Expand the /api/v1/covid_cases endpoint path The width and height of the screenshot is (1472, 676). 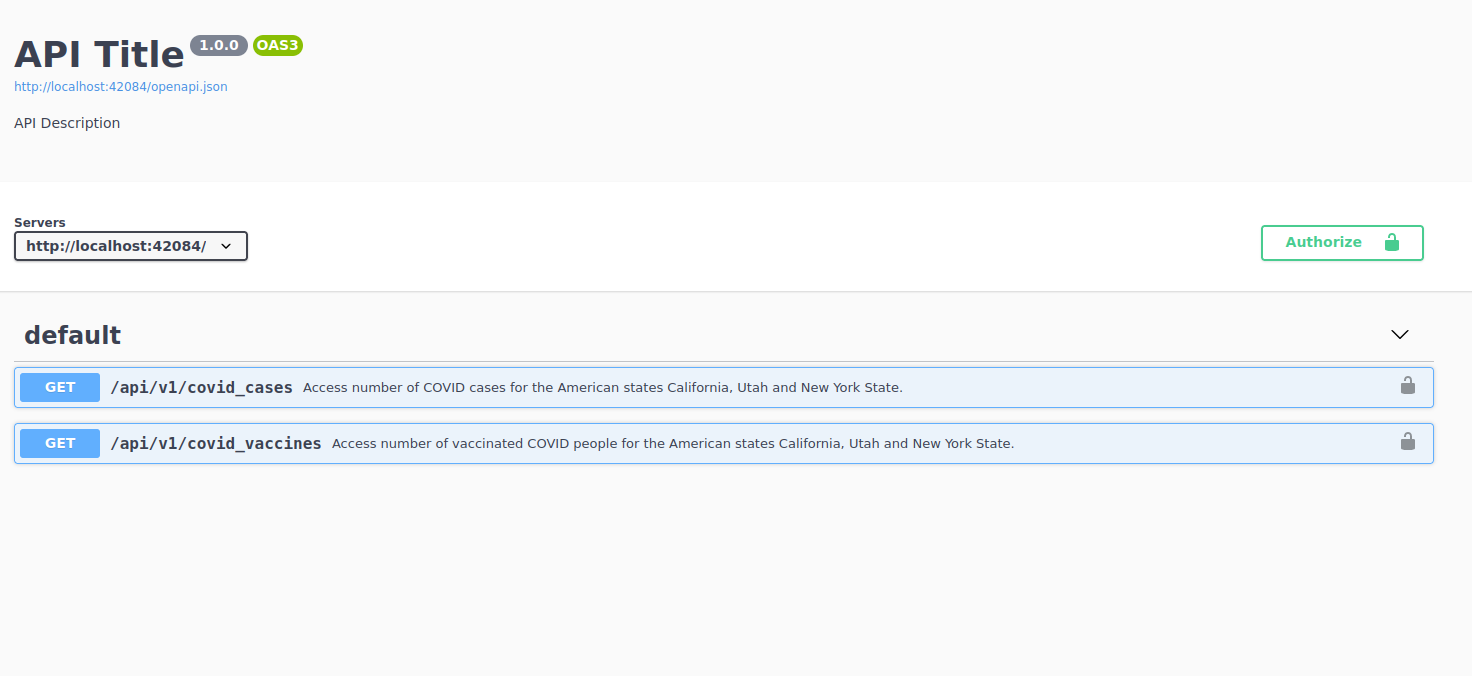(x=201, y=387)
